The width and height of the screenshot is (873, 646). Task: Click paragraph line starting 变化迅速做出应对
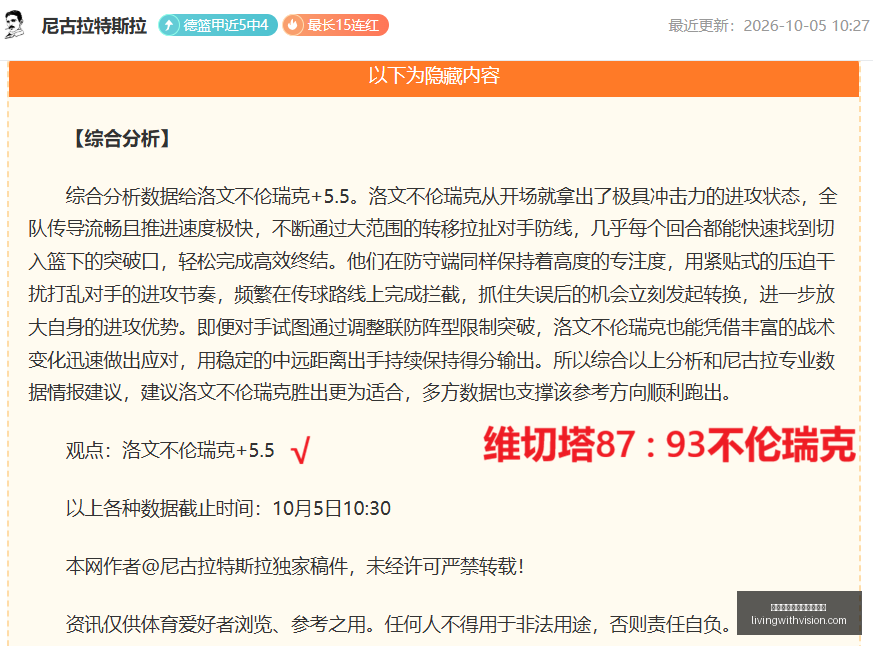[x=432, y=360]
